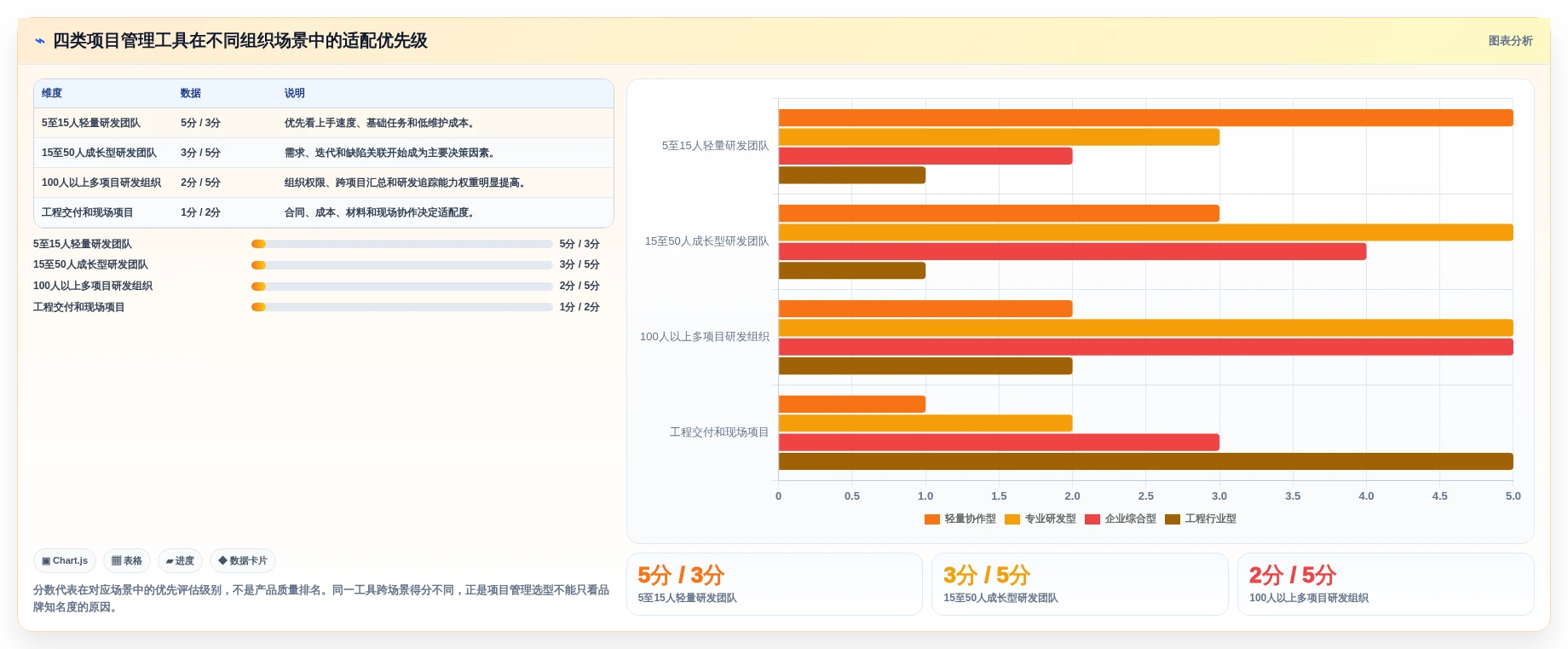Image resolution: width=1568 pixels, height=649 pixels.
Task: Click the icon on the 进度 chip
Action: (x=170, y=561)
